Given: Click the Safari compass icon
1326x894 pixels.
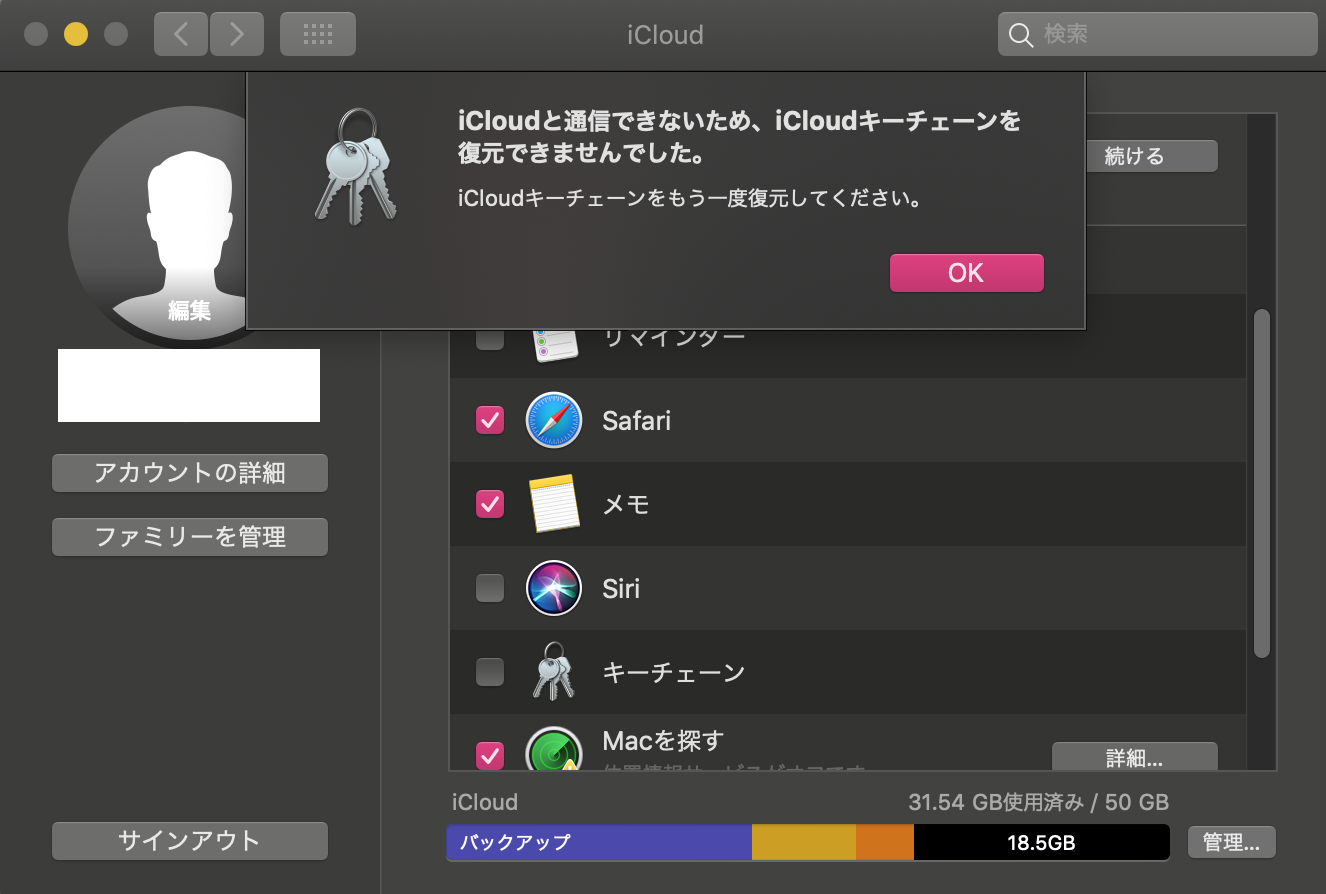Looking at the screenshot, I should 553,420.
